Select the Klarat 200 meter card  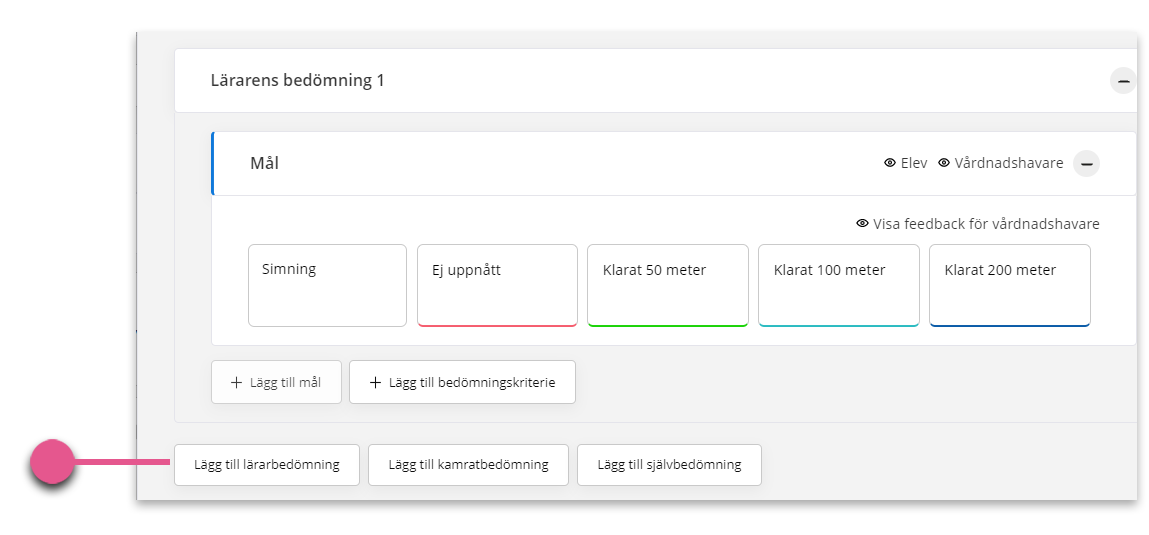[1010, 285]
